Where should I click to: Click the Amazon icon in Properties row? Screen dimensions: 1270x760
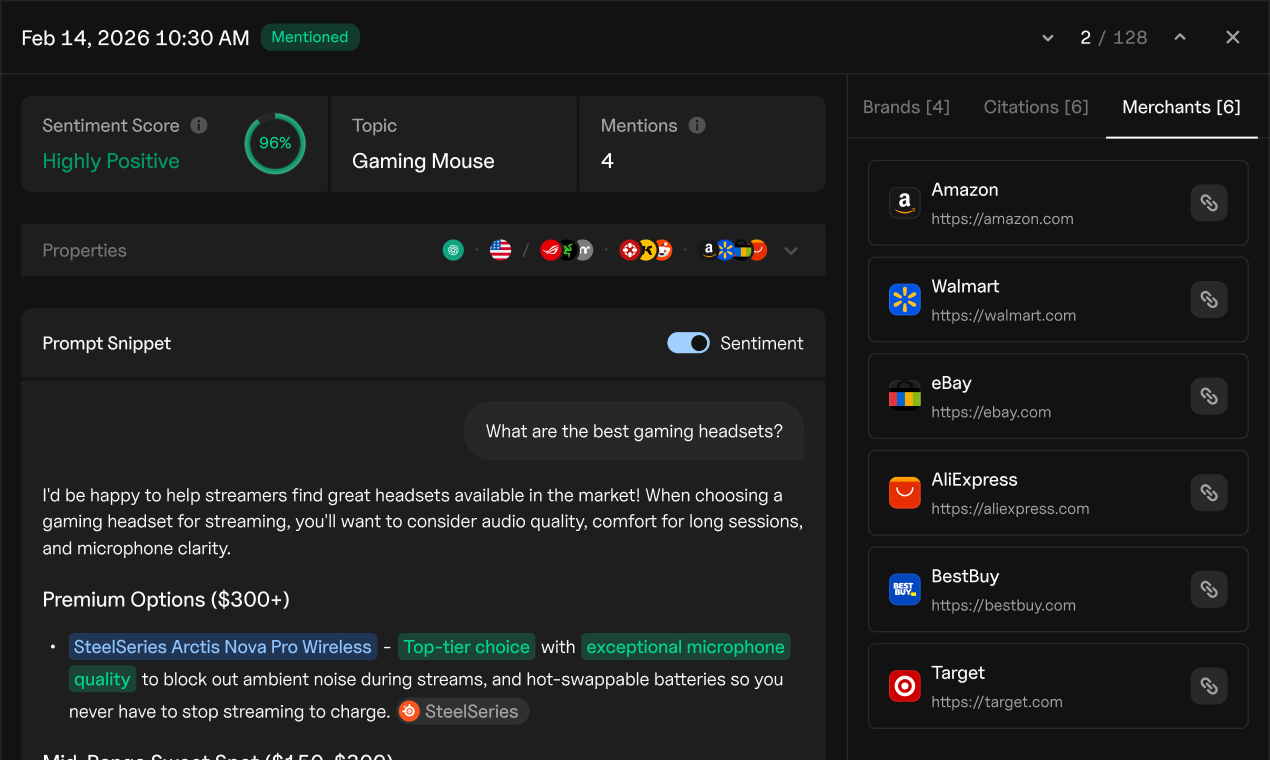click(x=708, y=250)
